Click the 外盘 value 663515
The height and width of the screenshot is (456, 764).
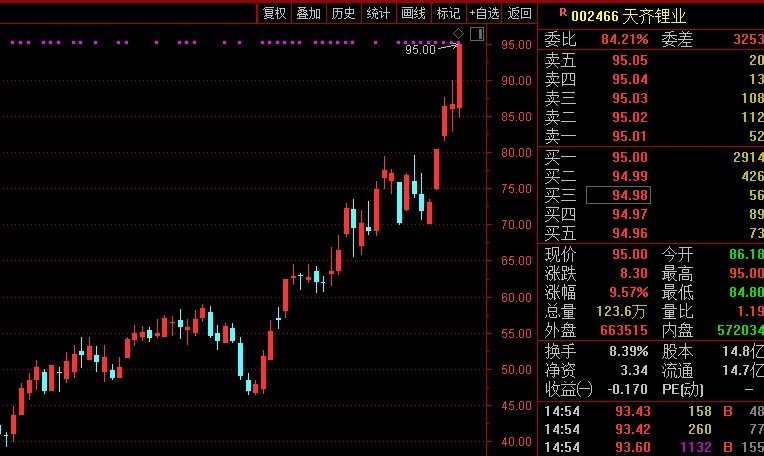pos(624,330)
